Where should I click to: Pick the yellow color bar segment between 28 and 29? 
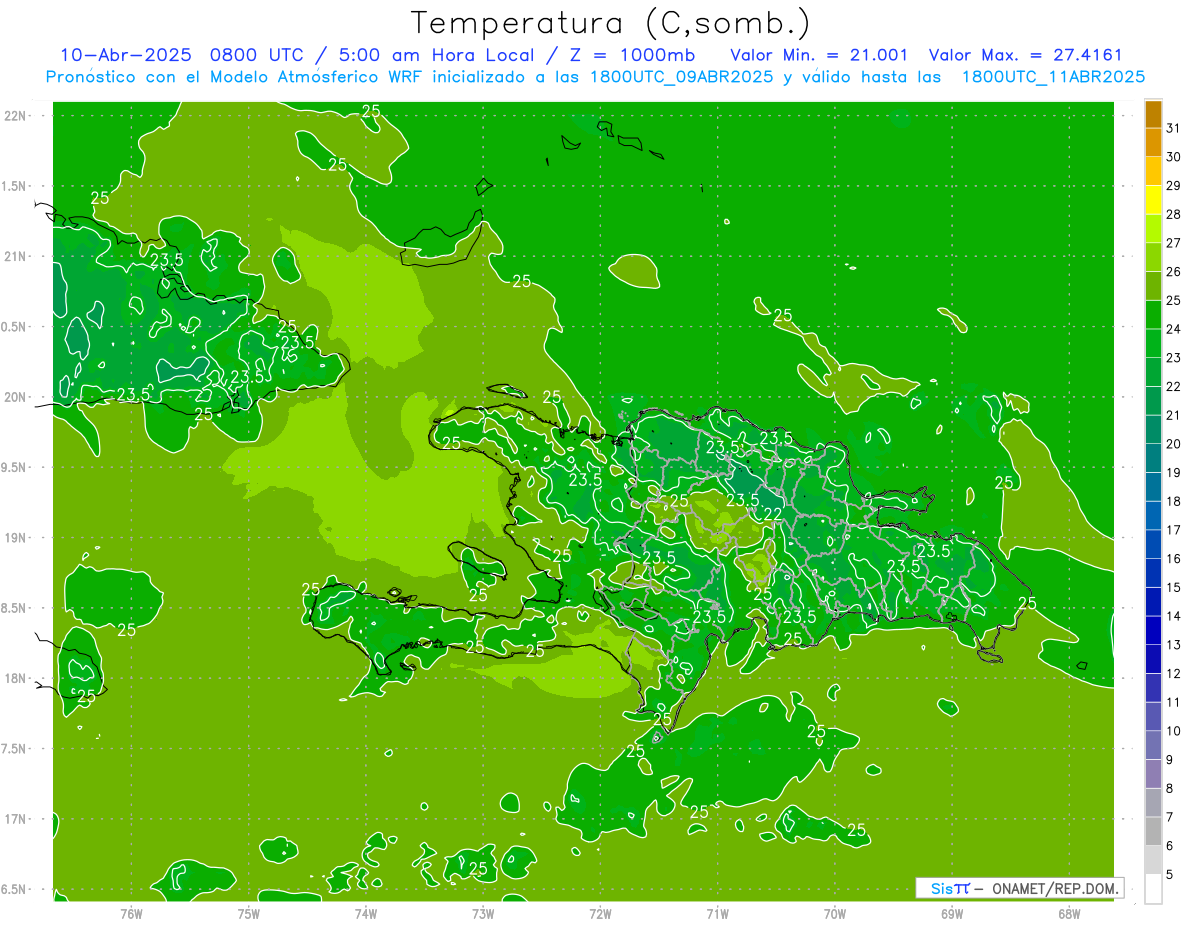[x=1153, y=200]
